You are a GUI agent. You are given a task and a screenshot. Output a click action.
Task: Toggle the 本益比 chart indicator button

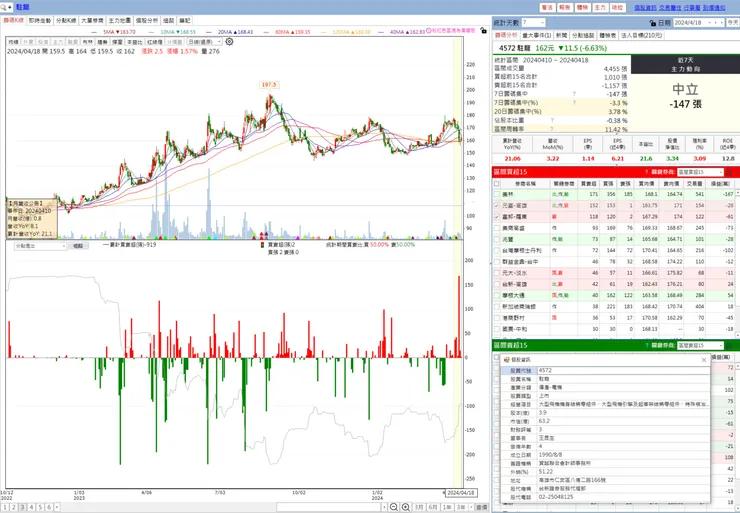pyautogui.click(x=135, y=42)
